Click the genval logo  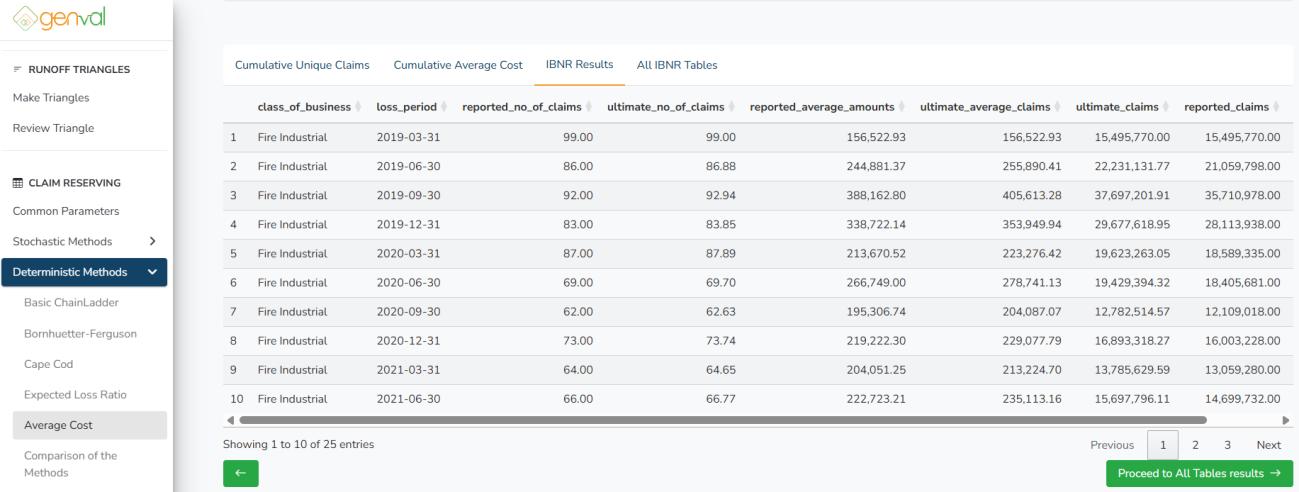[59, 18]
